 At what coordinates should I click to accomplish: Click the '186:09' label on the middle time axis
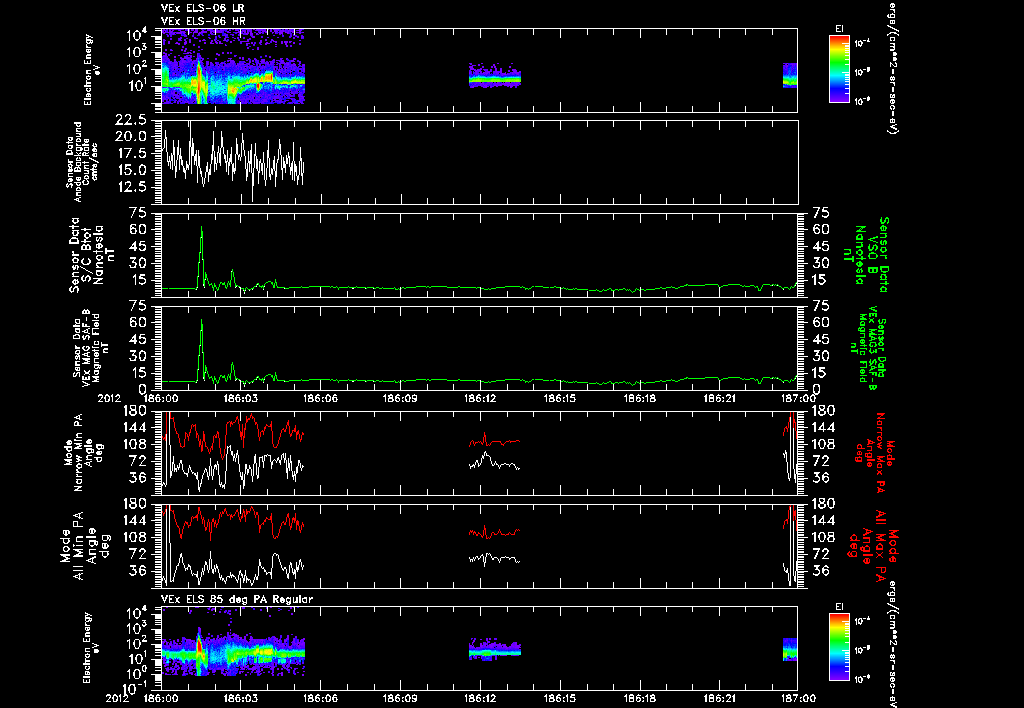pyautogui.click(x=400, y=398)
